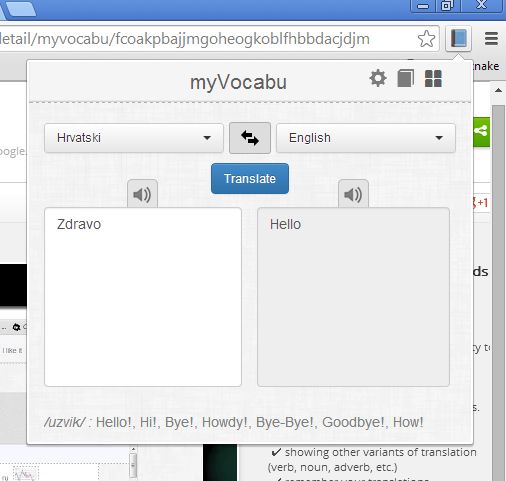Screen dimensions: 506x481
Task: Click "showing other variants of translation" text
Action: coord(380,452)
